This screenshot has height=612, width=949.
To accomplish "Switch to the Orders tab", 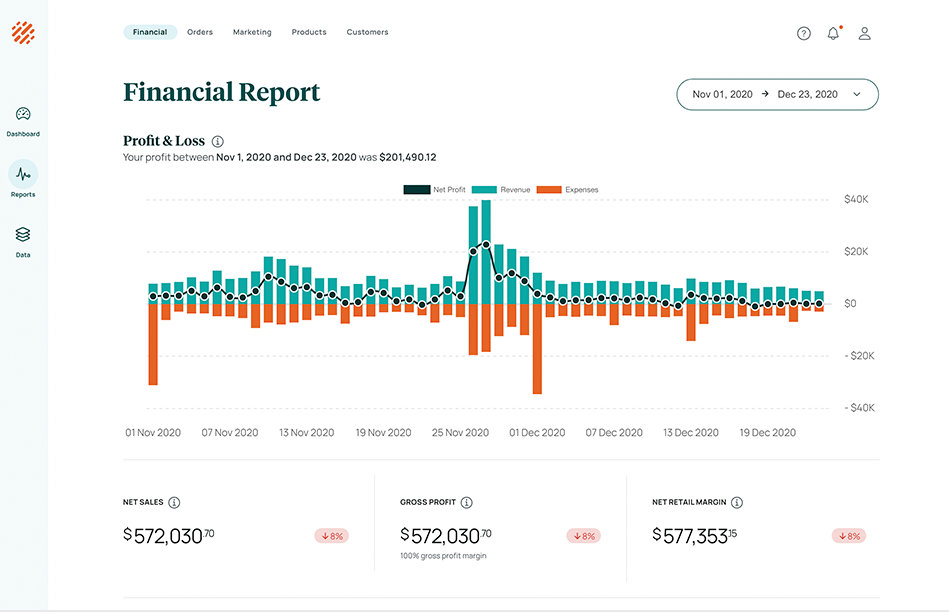I will pyautogui.click(x=199, y=31).
